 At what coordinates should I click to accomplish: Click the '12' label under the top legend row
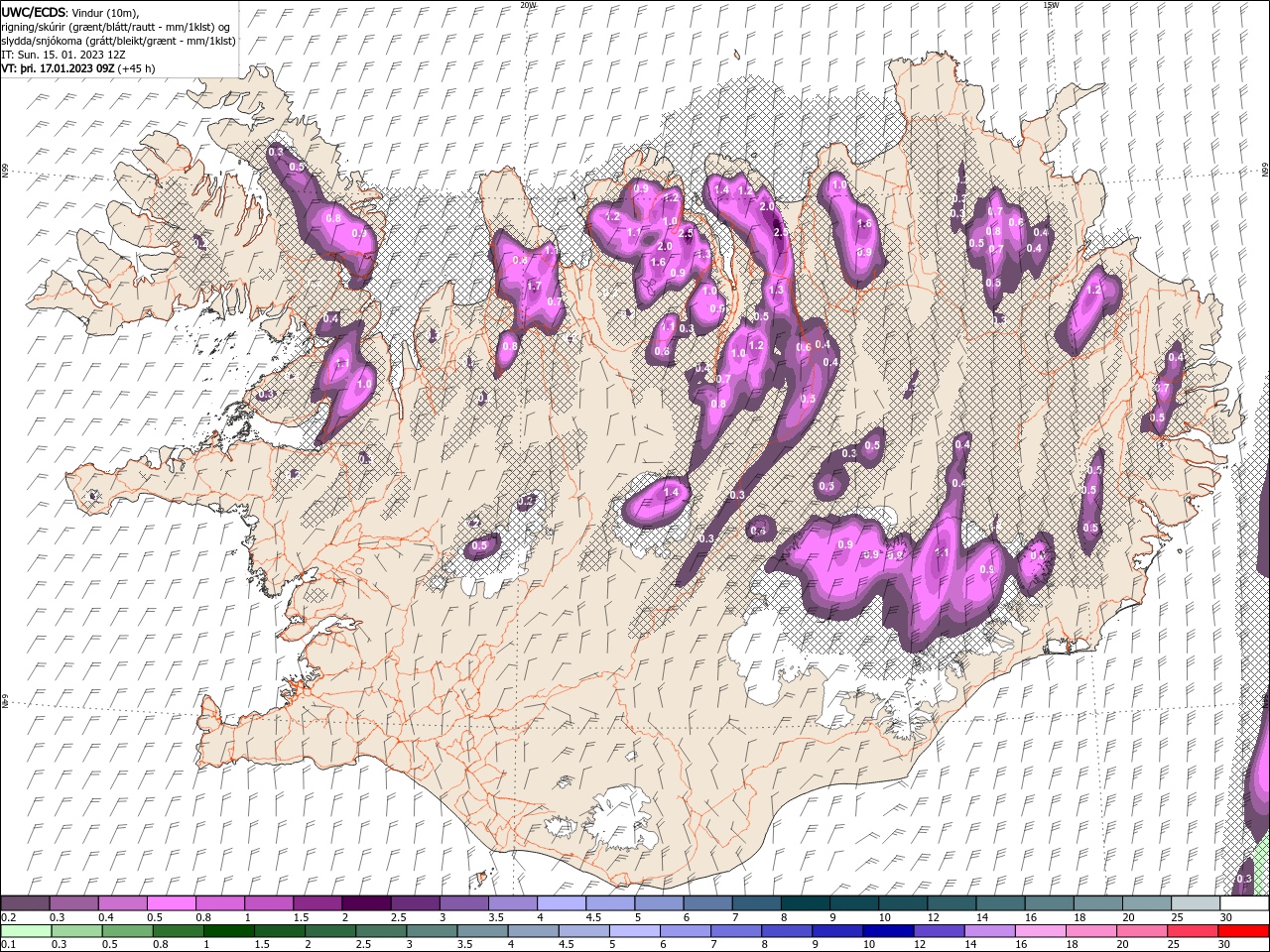(x=934, y=917)
